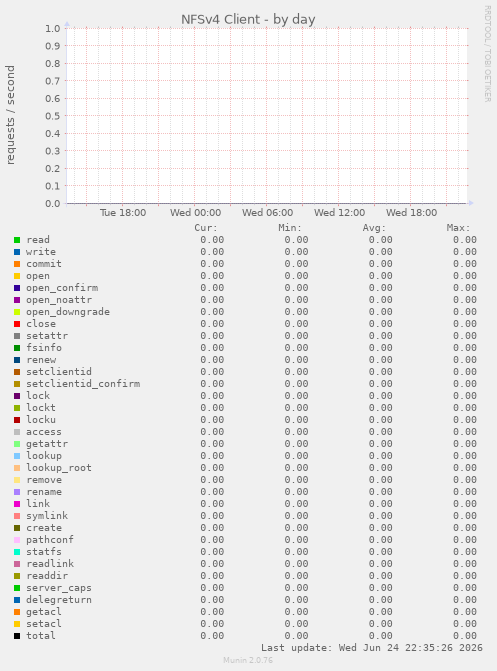Click the graph title NFSv4 Client - by day
This screenshot has height=671, width=497.
[248, 20]
